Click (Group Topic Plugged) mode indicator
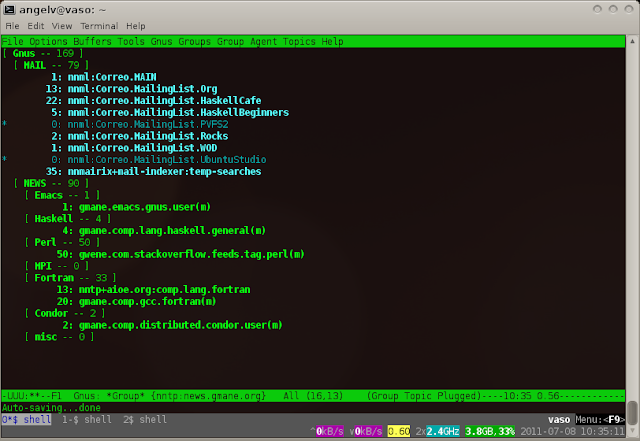This screenshot has height=441, width=640. [424, 396]
